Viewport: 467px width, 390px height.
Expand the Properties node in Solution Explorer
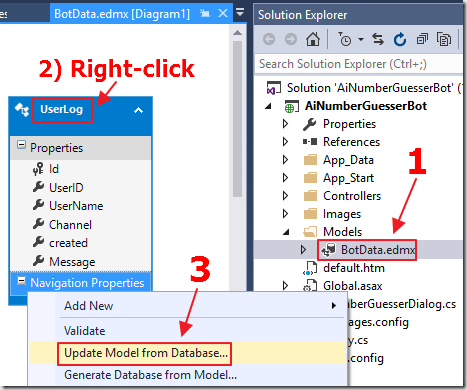click(x=285, y=124)
